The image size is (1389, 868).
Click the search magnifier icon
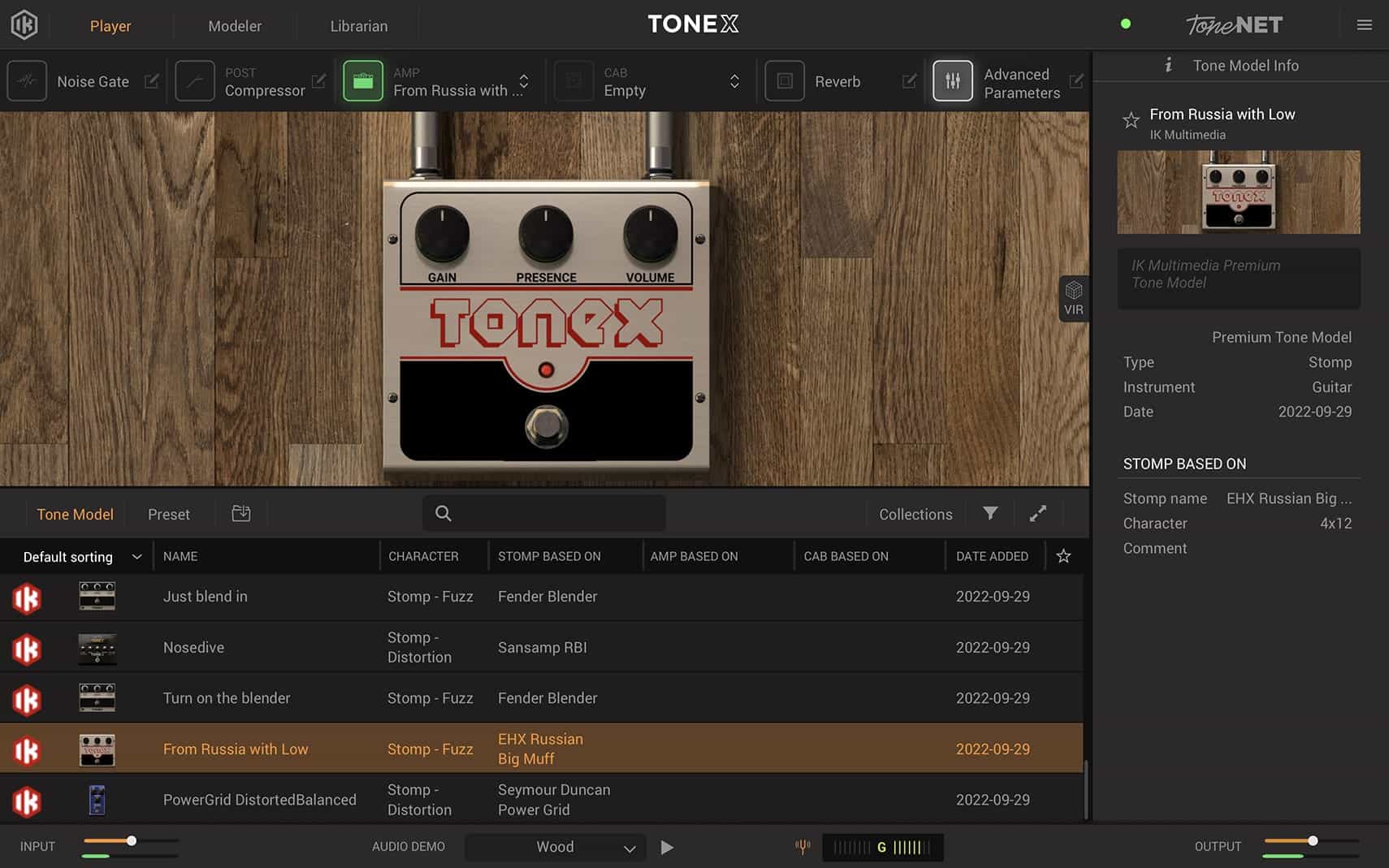click(x=444, y=513)
